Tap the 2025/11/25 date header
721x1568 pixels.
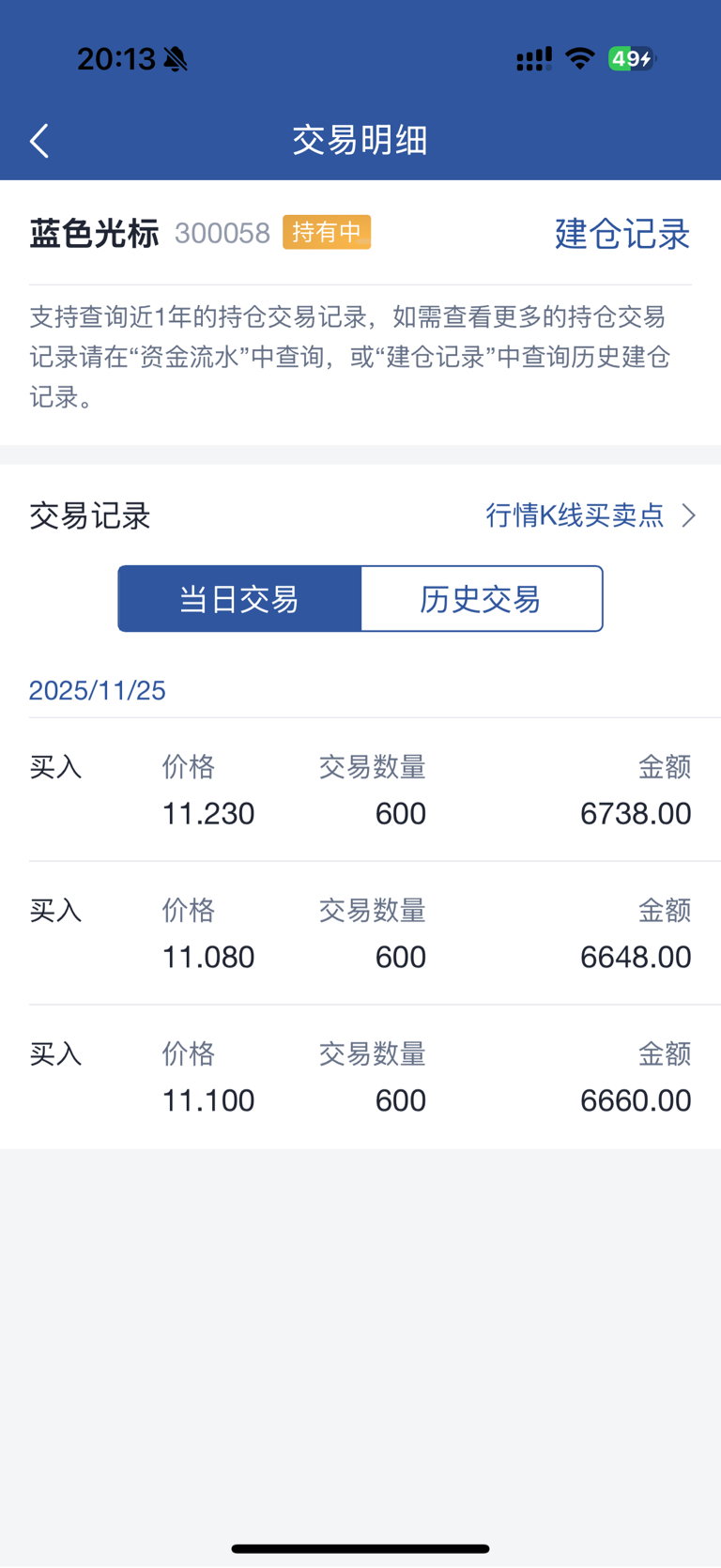click(98, 691)
